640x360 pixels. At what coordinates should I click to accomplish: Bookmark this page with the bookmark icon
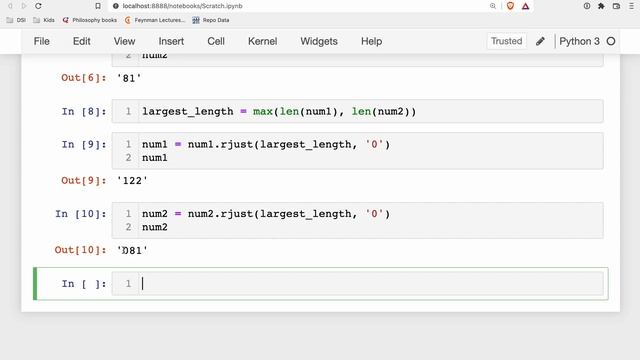coord(98,6)
